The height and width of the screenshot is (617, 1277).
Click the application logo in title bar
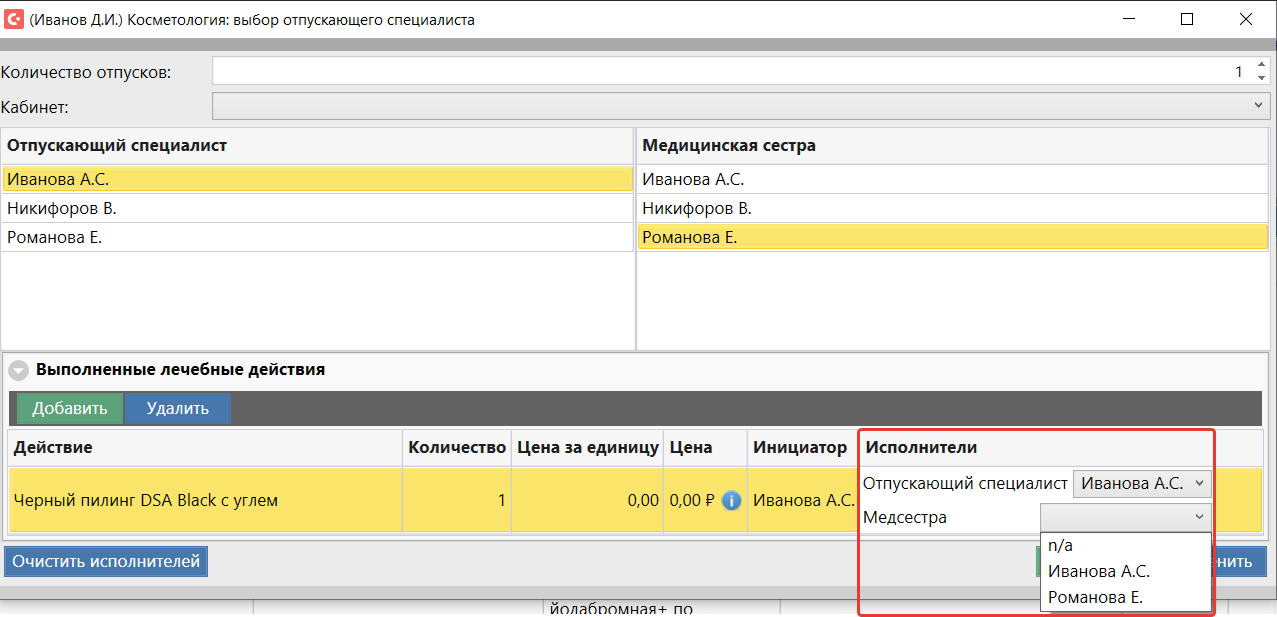[14, 19]
